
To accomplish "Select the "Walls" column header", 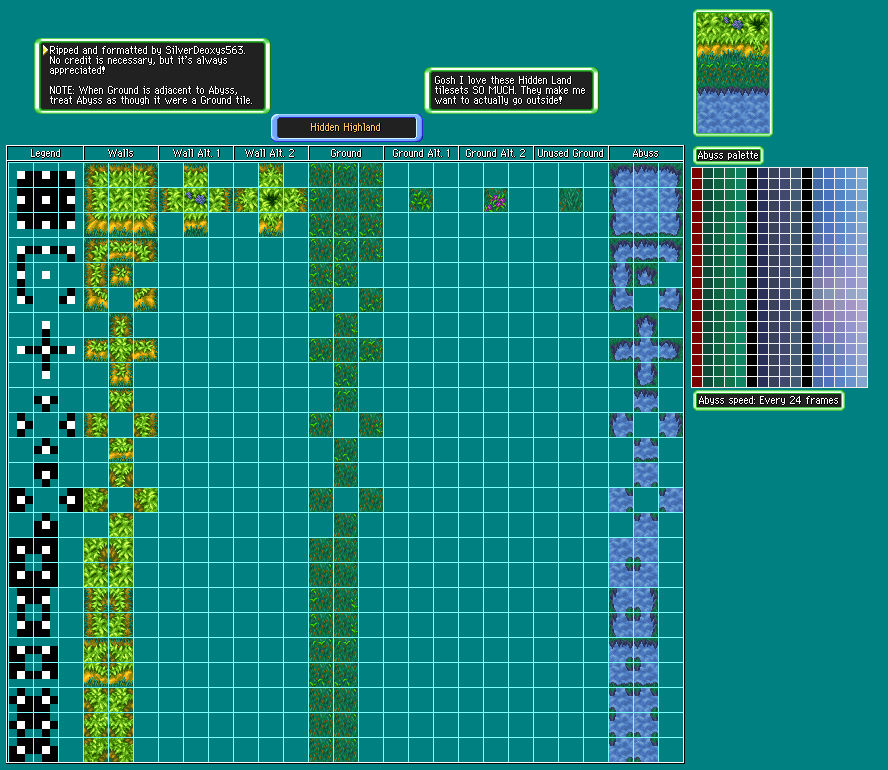I will click(121, 153).
